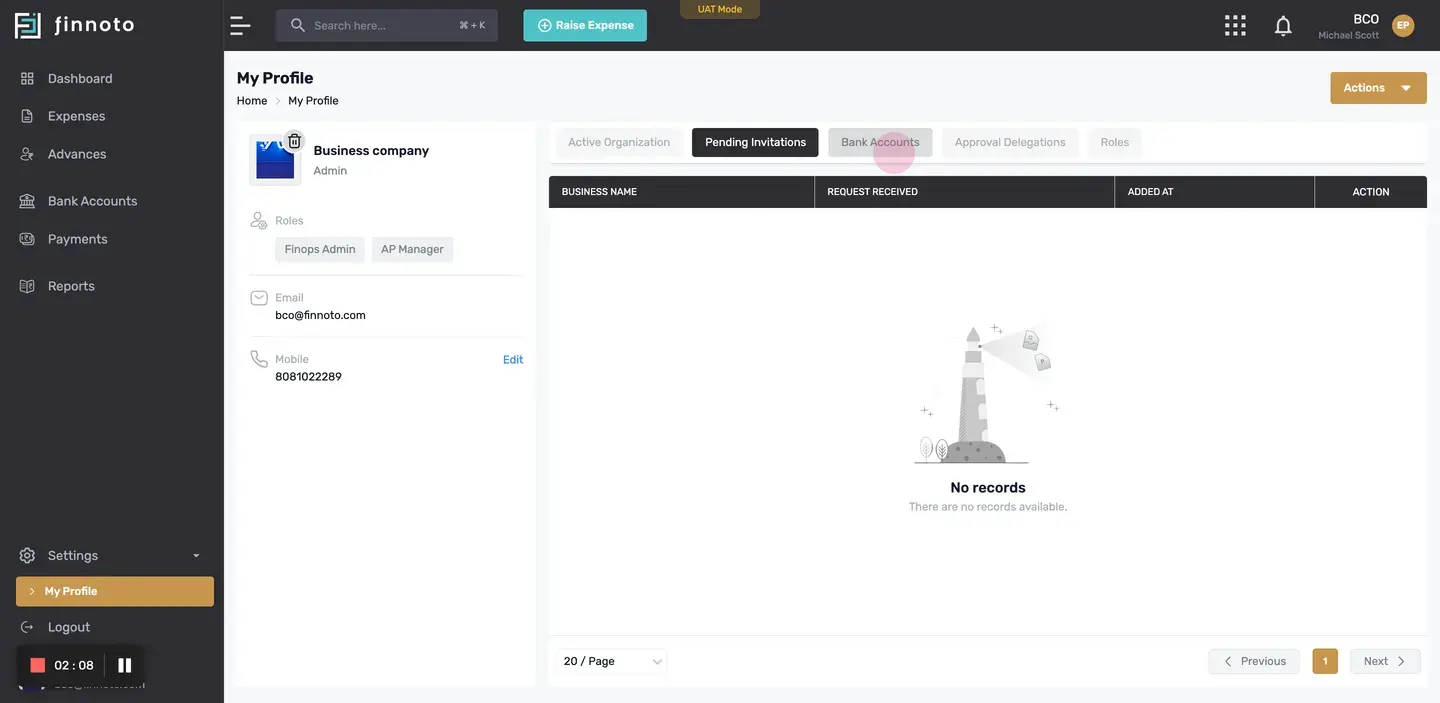Viewport: 1440px width, 703px height.
Task: Select the Pending Invitations tab
Action: (x=755, y=142)
